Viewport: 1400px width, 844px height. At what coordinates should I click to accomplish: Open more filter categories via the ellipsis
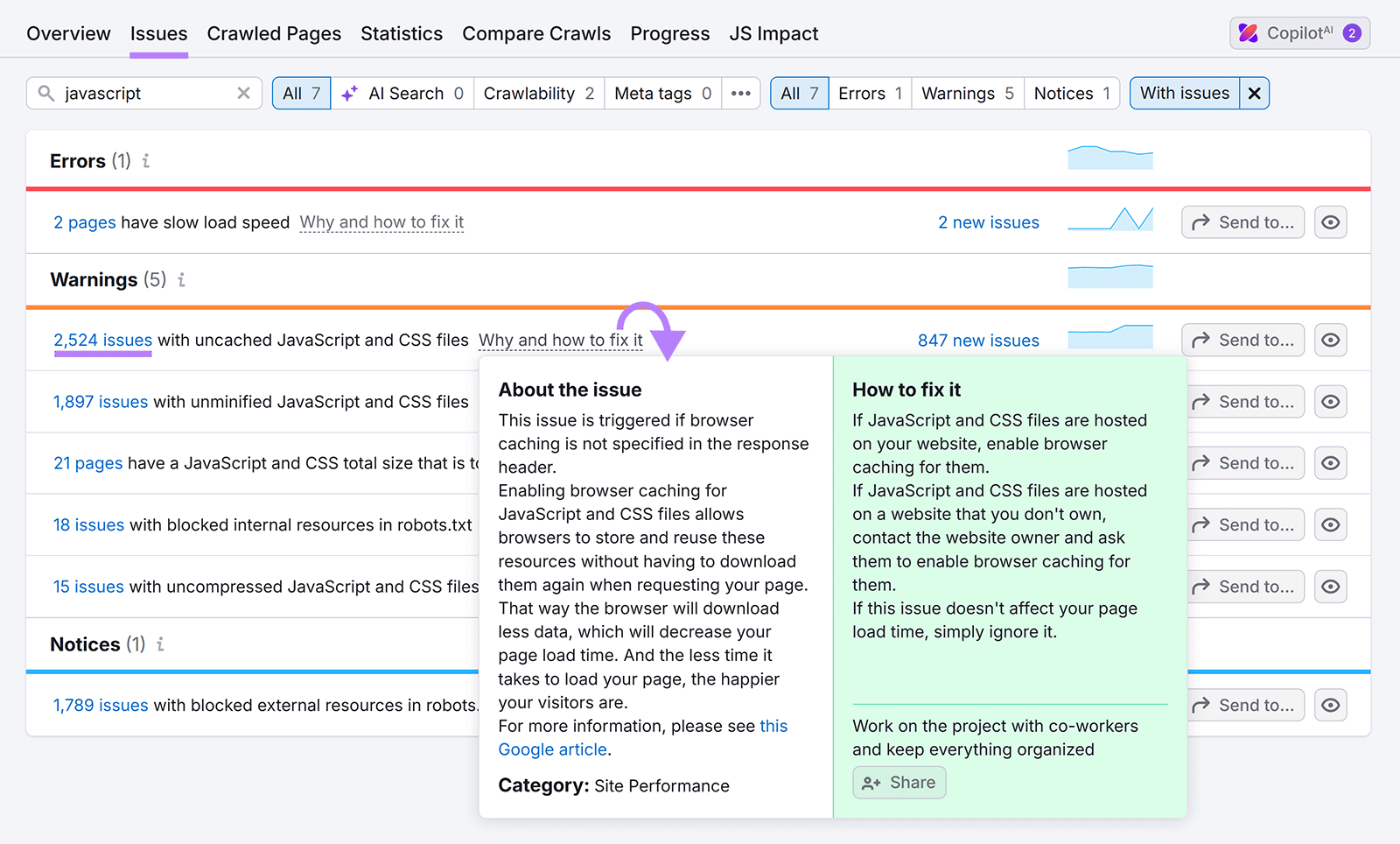(741, 93)
